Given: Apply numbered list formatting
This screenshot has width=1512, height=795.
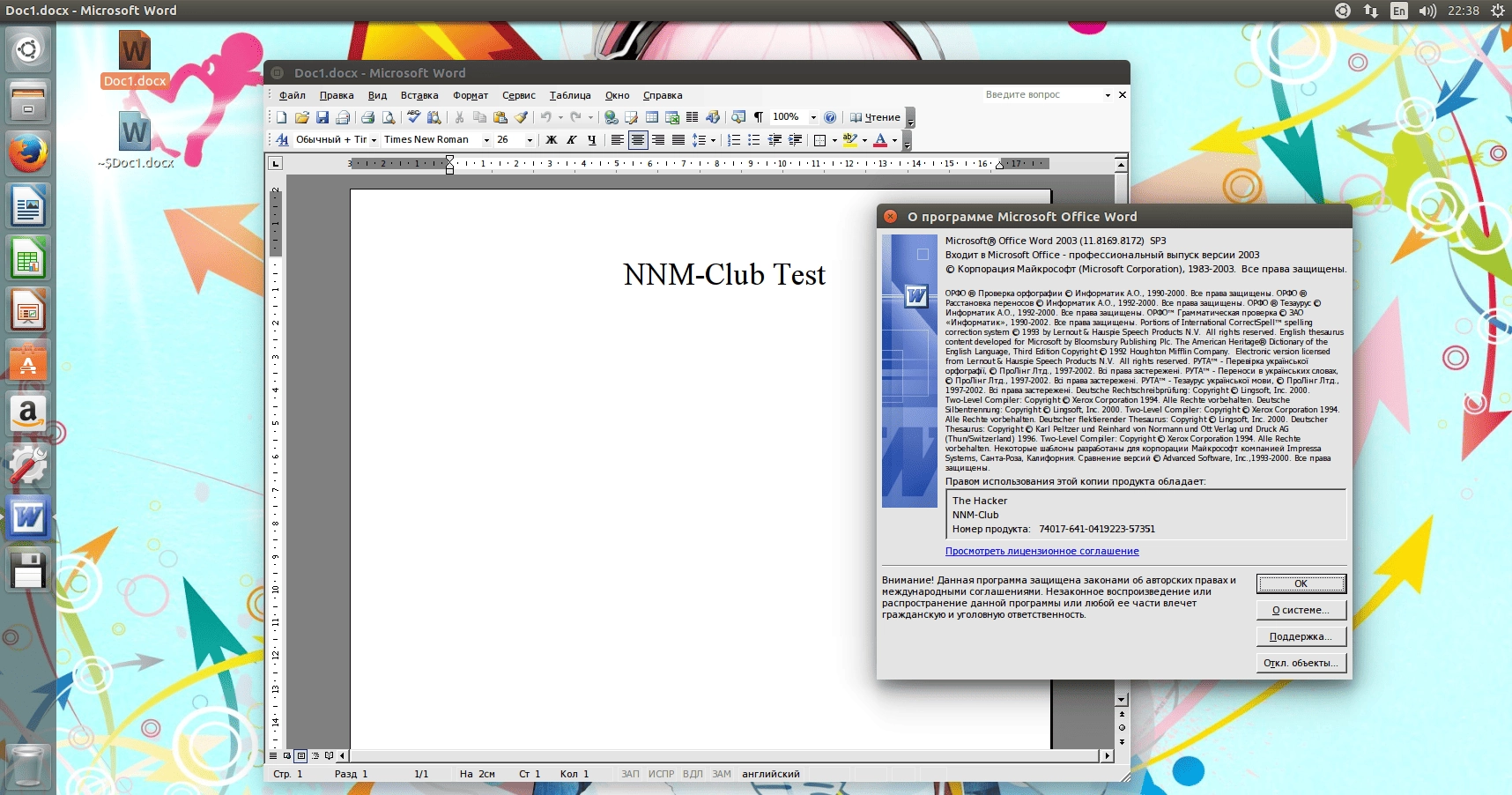Looking at the screenshot, I should click(734, 140).
